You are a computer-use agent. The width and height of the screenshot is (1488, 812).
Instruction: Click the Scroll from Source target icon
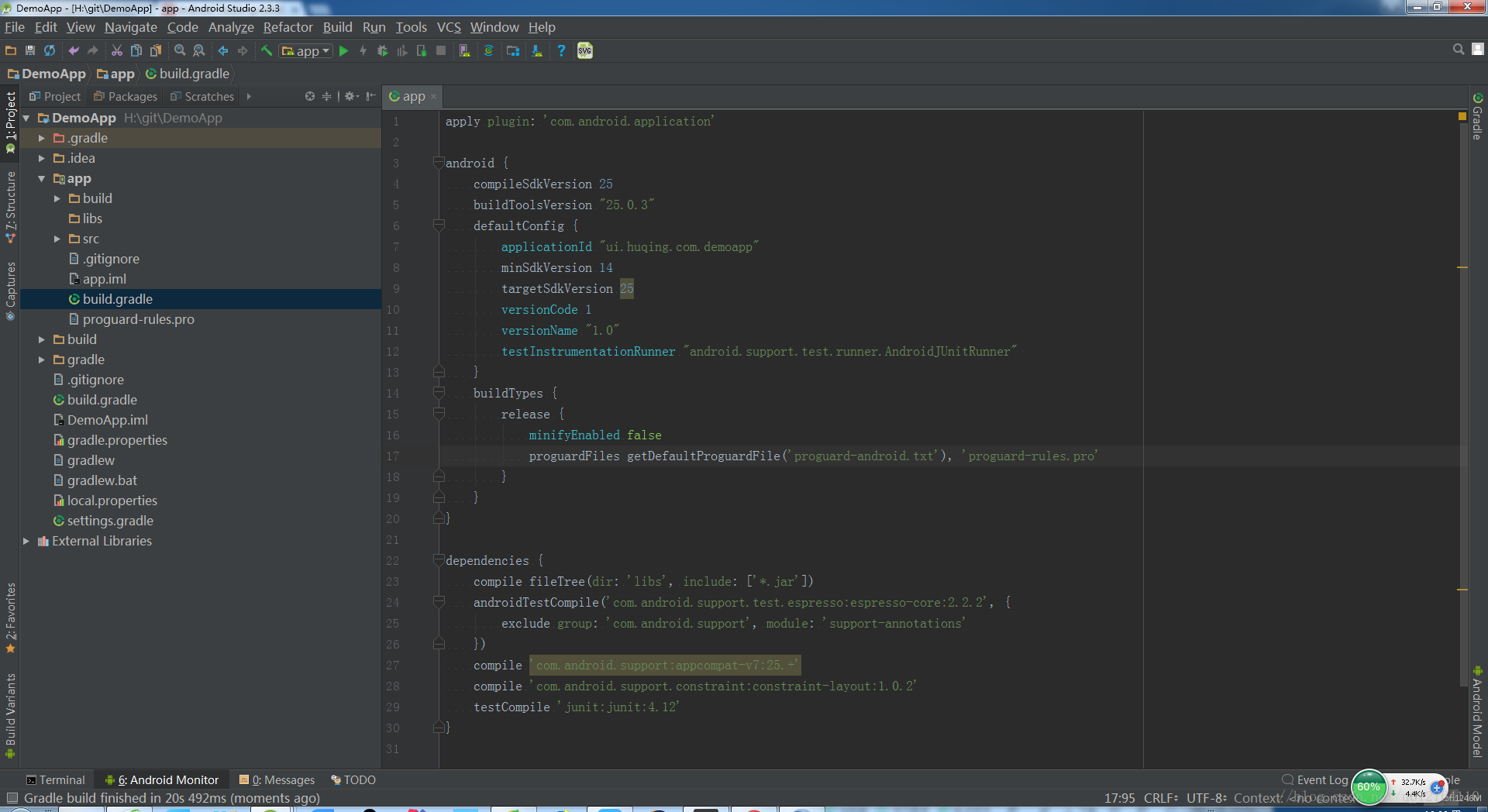pos(310,96)
